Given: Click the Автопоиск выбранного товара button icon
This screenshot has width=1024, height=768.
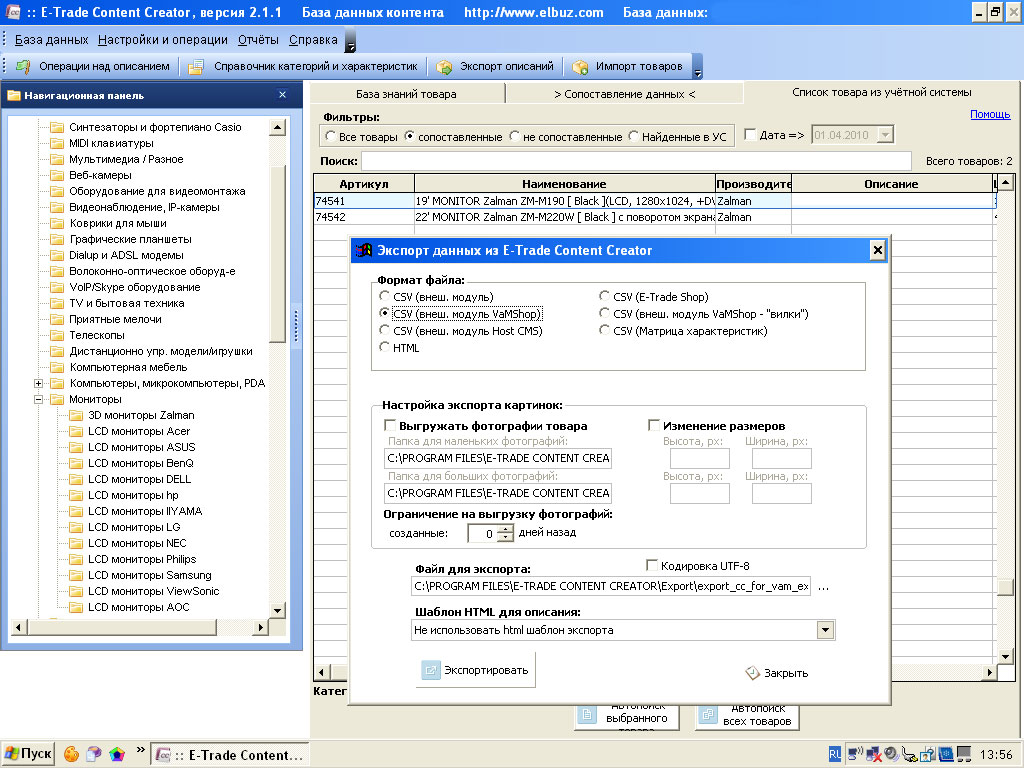Looking at the screenshot, I should (x=587, y=715).
